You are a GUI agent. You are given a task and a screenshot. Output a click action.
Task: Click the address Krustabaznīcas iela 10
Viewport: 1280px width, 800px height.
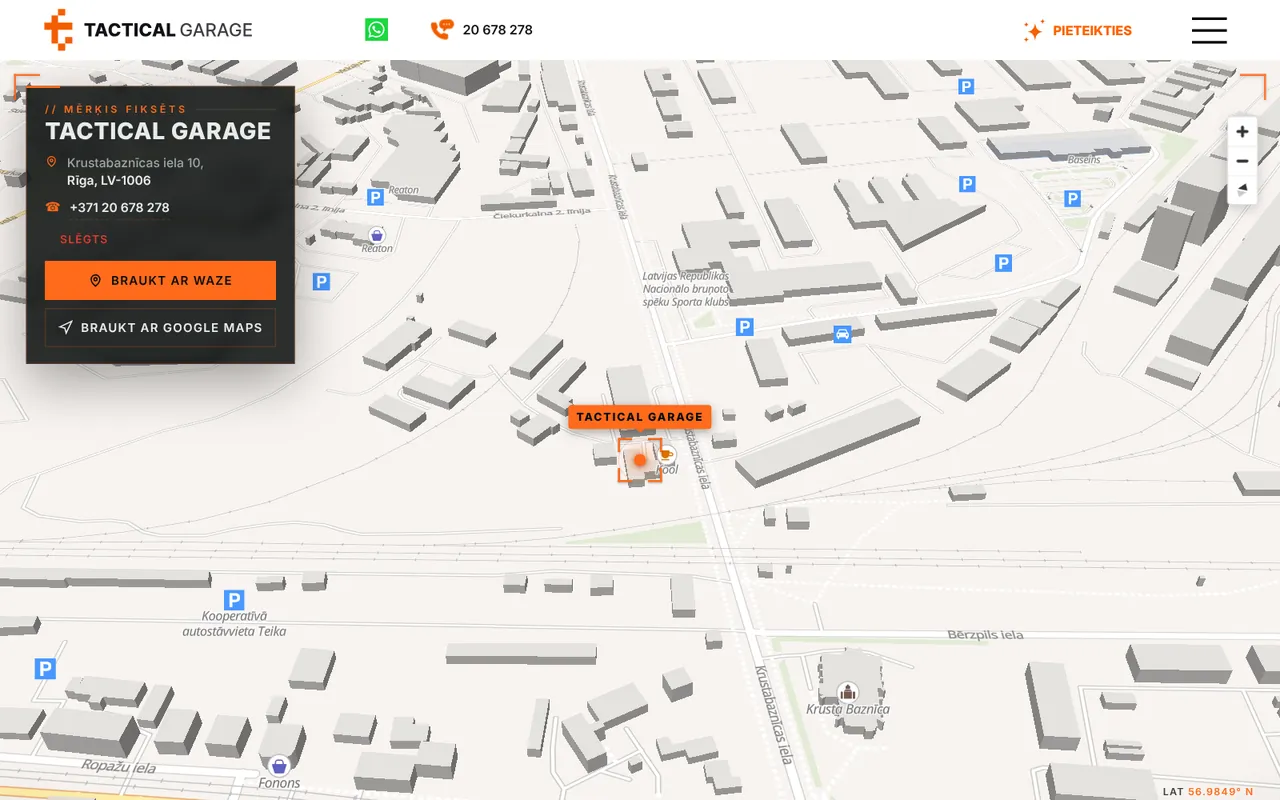[135, 163]
